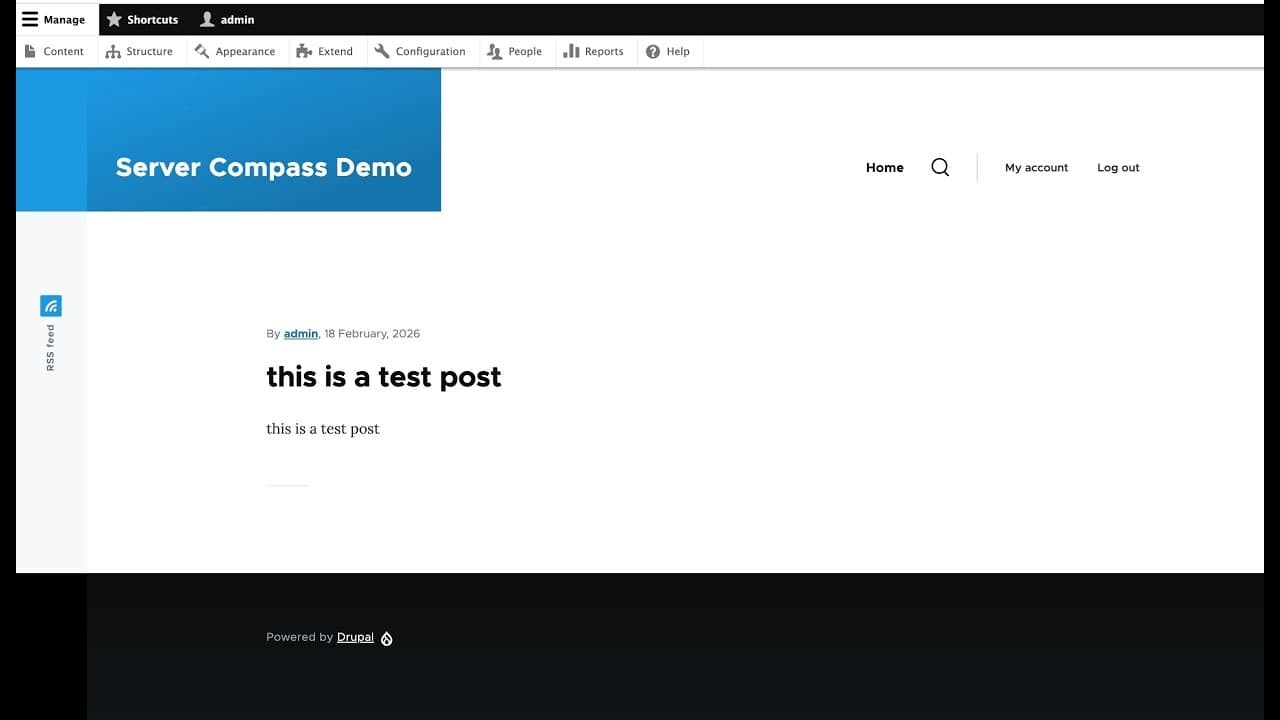Click the Server Compass Demo site banner

(x=263, y=167)
